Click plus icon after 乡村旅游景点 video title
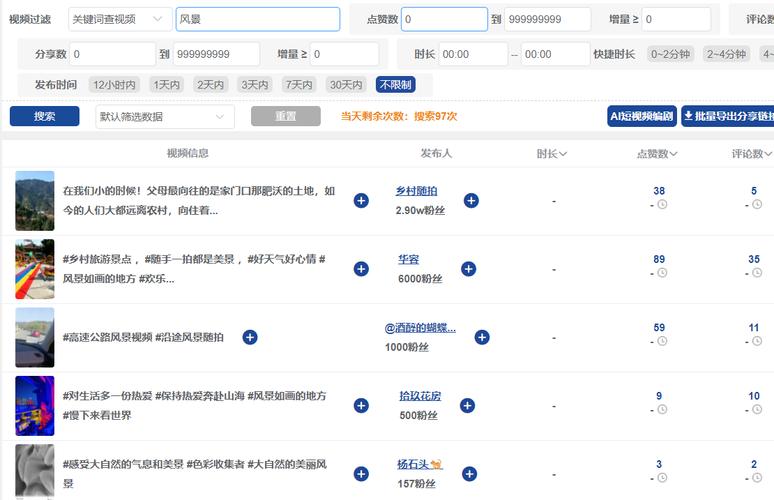This screenshot has width=774, height=500. [x=361, y=269]
